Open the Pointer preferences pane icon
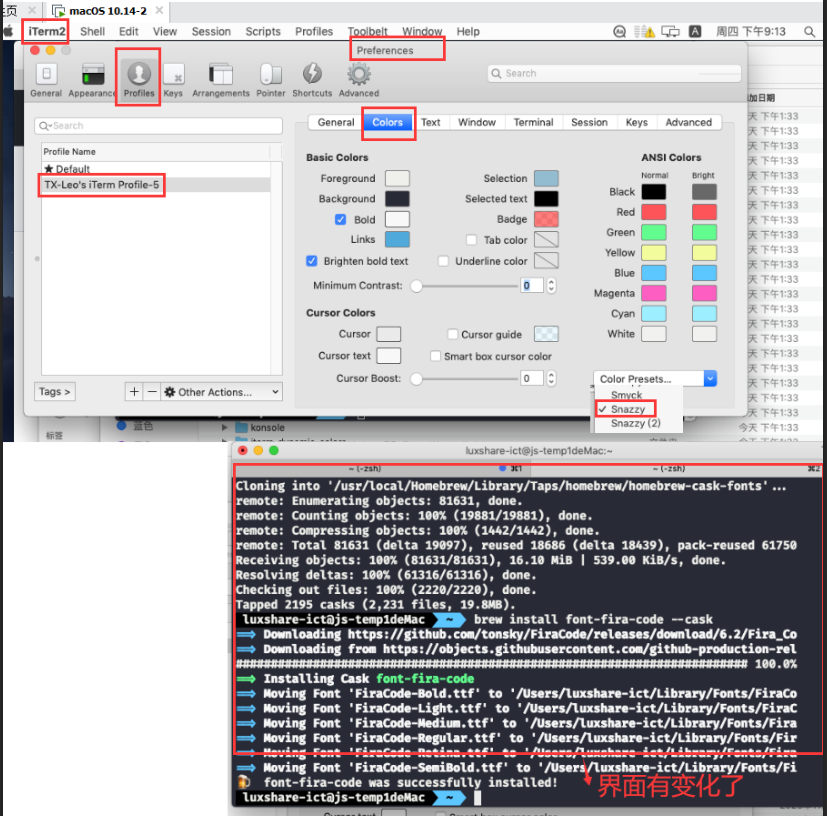The image size is (827, 816). click(271, 74)
